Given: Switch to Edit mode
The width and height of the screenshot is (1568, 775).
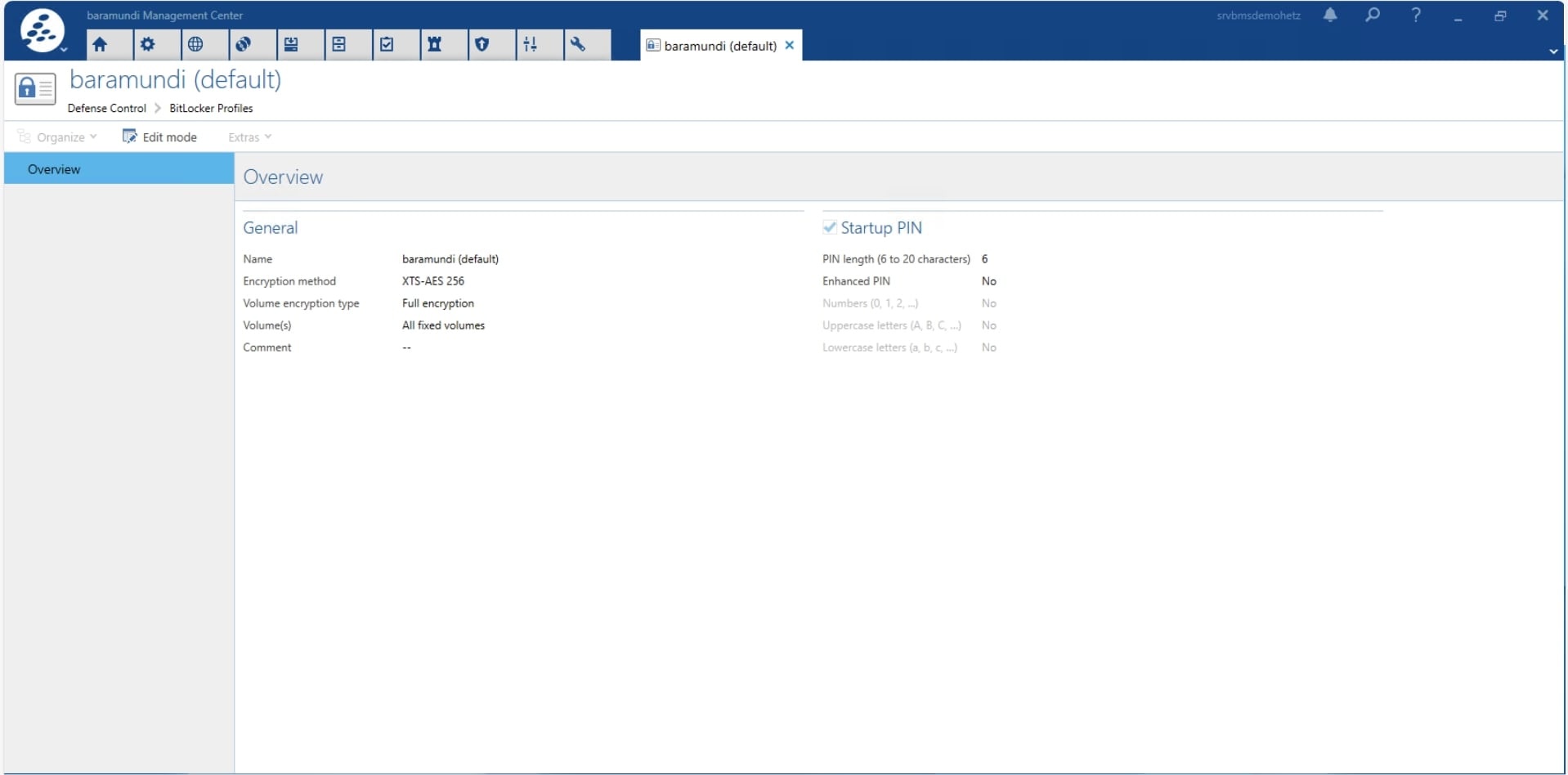Looking at the screenshot, I should coord(159,137).
